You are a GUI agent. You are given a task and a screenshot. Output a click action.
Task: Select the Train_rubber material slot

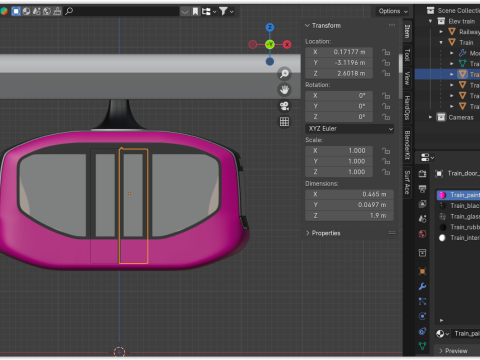point(458,227)
